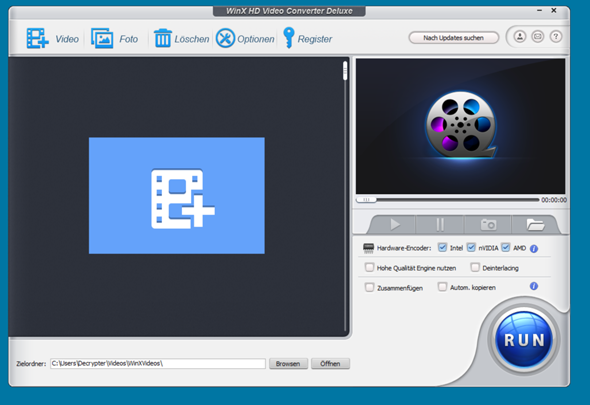Take a snapshot with the camera icon
The image size is (590, 405).
point(488,225)
